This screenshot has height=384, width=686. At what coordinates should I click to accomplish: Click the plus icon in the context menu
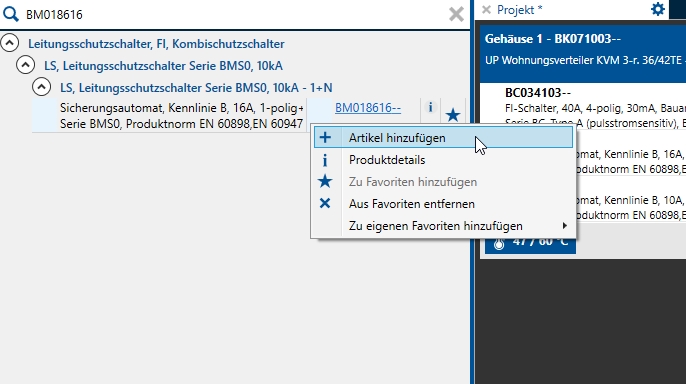pyautogui.click(x=325, y=138)
